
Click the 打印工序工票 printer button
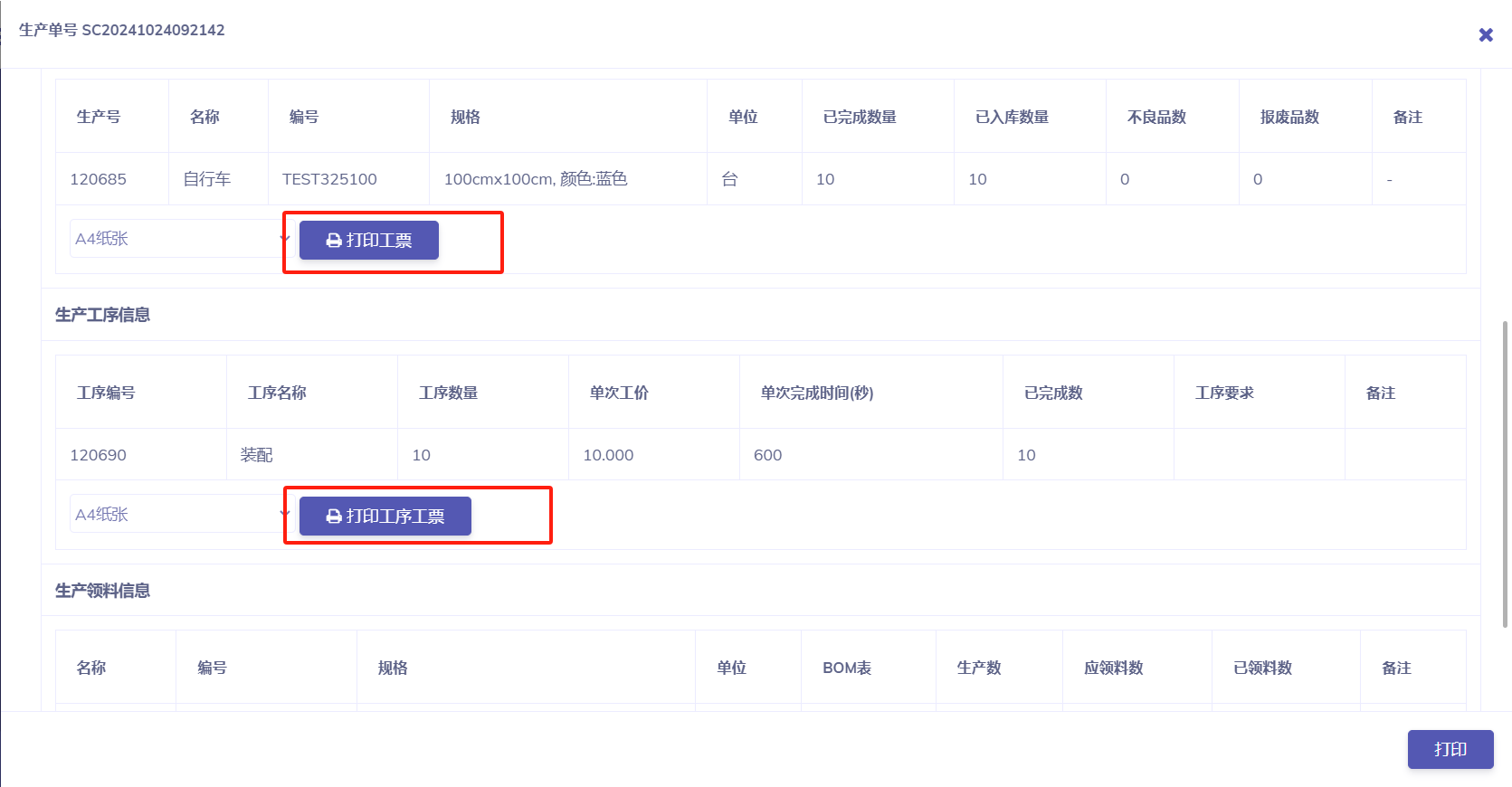click(385, 517)
